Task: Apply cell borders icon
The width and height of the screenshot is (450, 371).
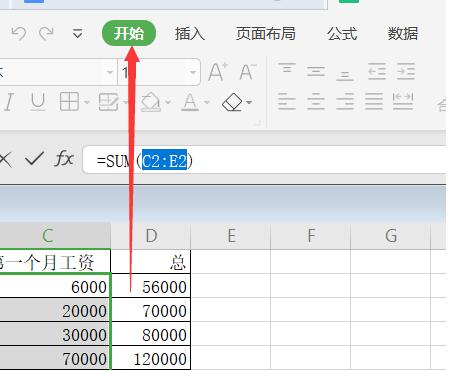Action: 69,101
